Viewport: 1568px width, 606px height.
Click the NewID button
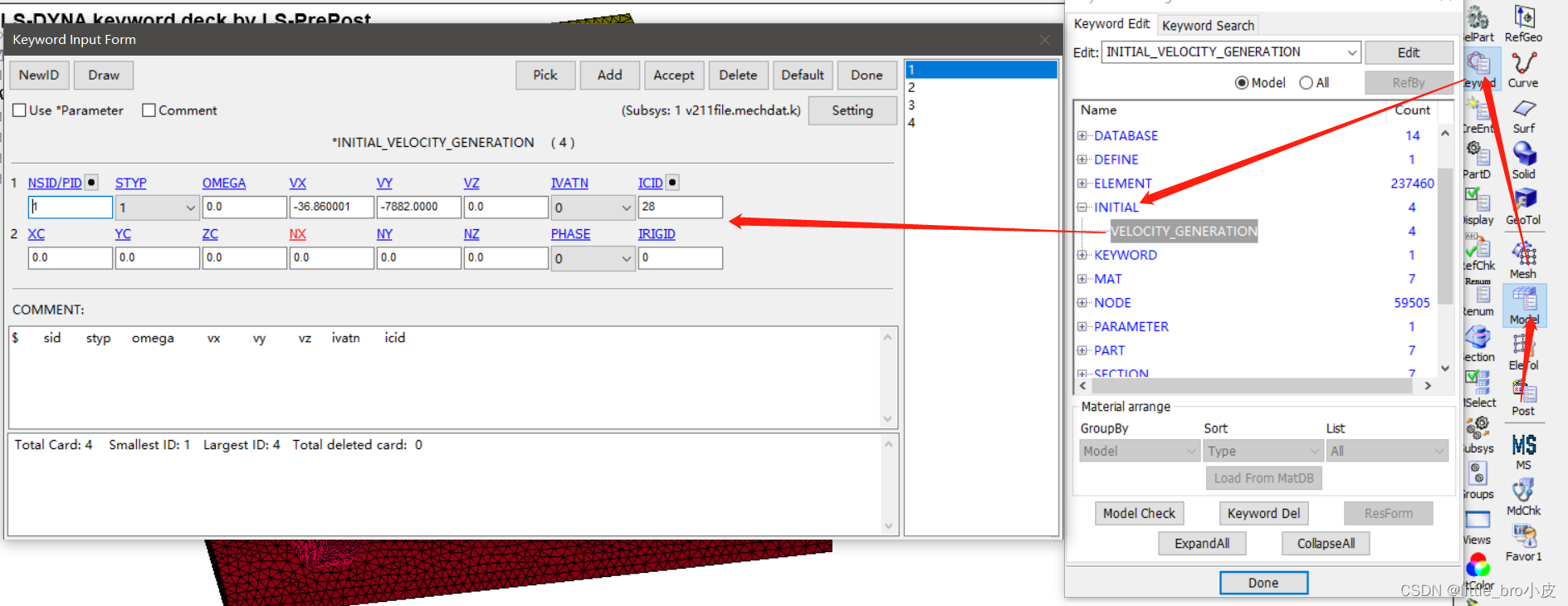[x=39, y=75]
